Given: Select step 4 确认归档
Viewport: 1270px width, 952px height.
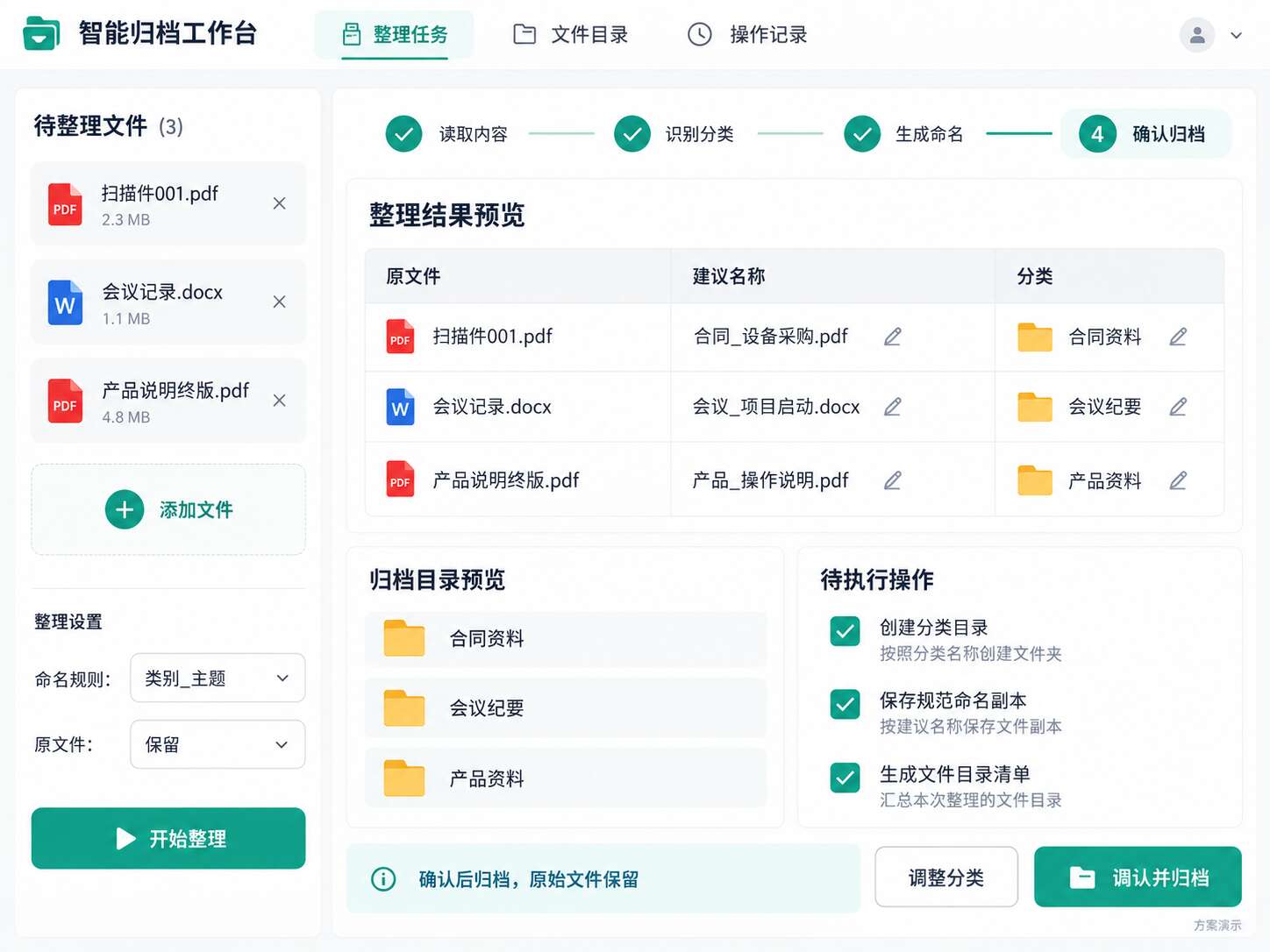Looking at the screenshot, I should pyautogui.click(x=1146, y=134).
